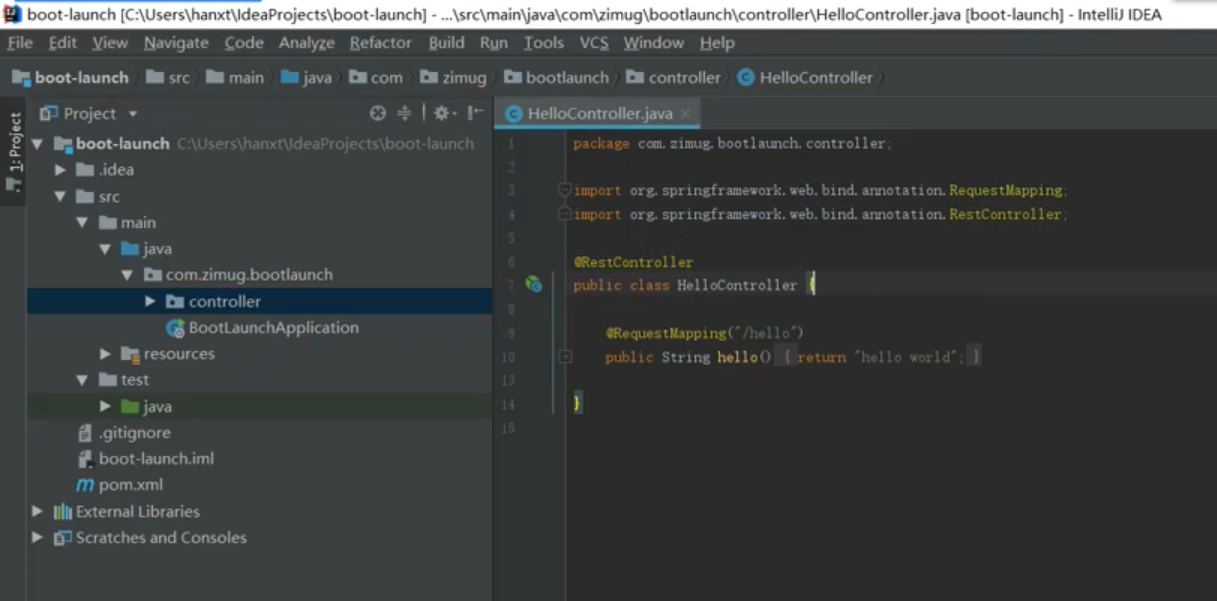Click the collapse all icon in Project panel
Viewport: 1217px width, 601px height.
(404, 113)
